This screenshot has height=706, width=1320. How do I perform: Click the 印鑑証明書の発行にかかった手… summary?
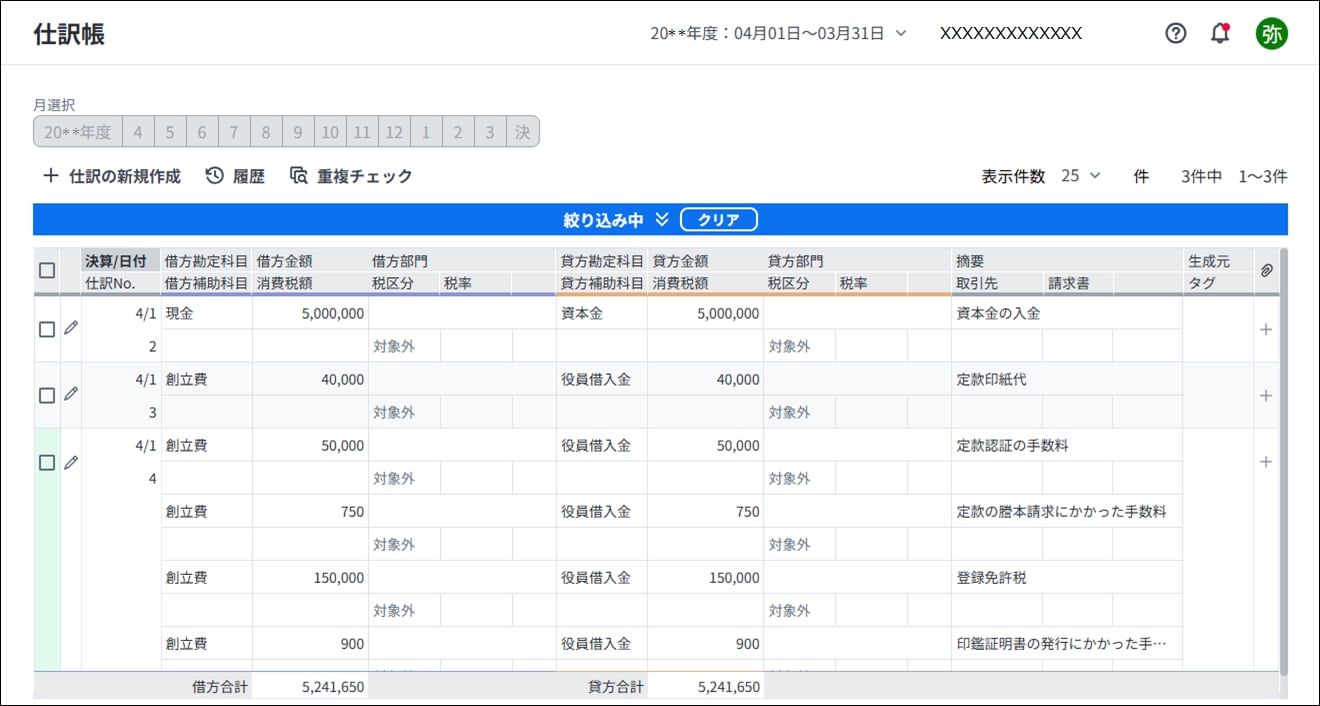1067,644
